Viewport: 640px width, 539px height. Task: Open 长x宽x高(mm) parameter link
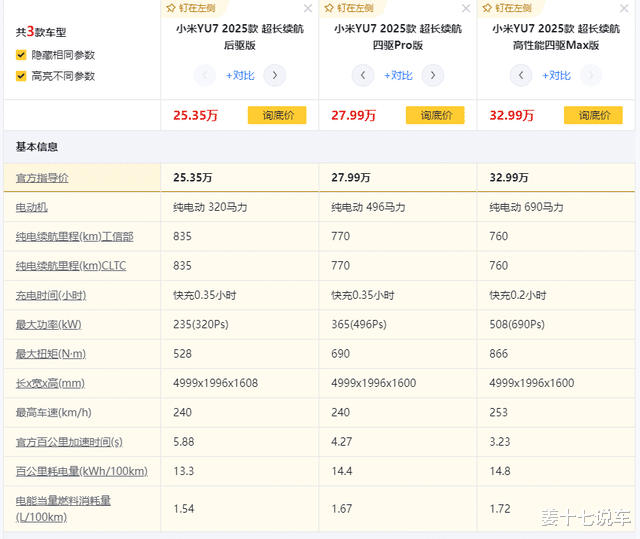[50, 384]
